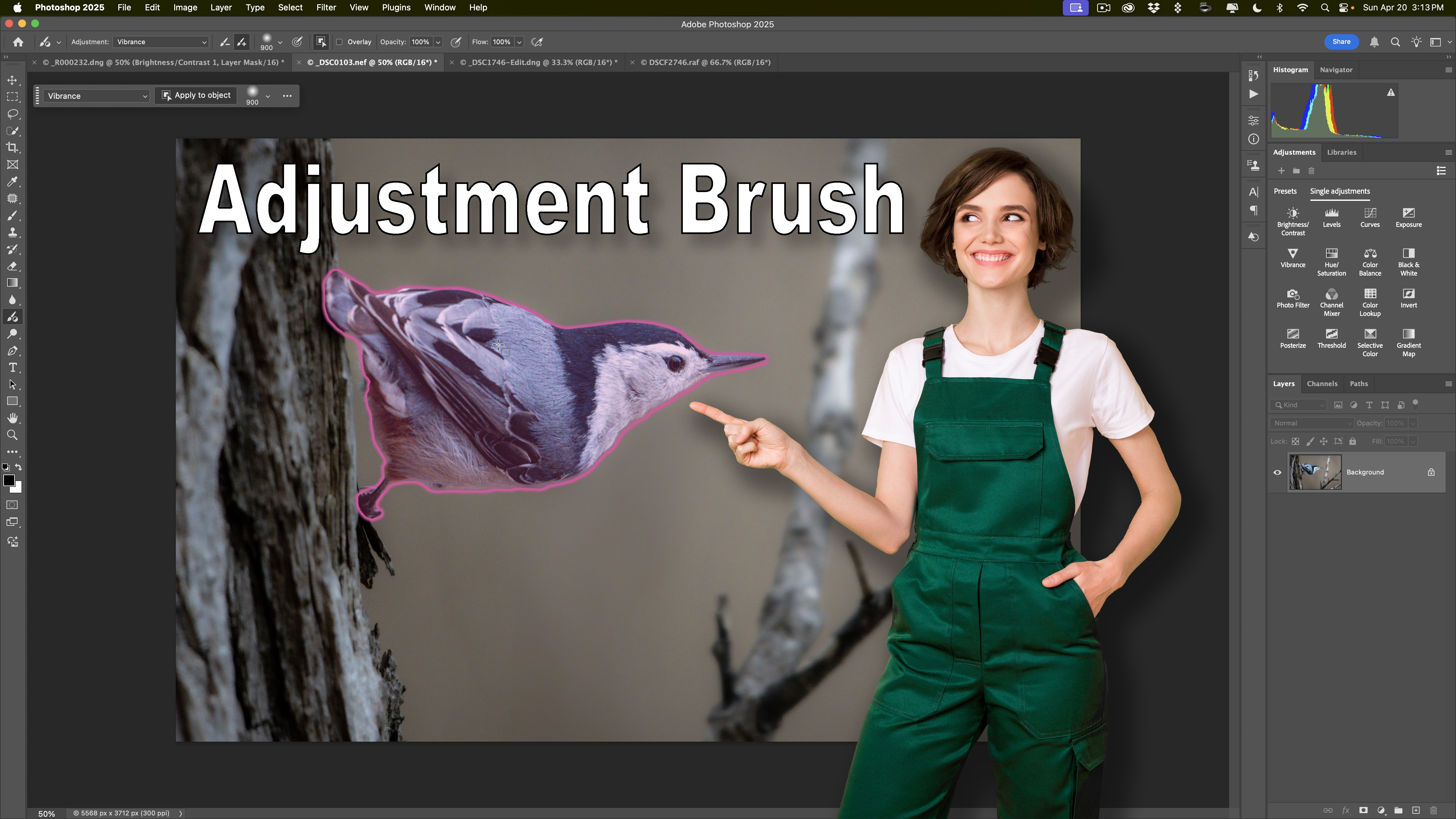Screen dimensions: 1456x819
Task: Select the Eyedropper tool
Action: click(12, 181)
